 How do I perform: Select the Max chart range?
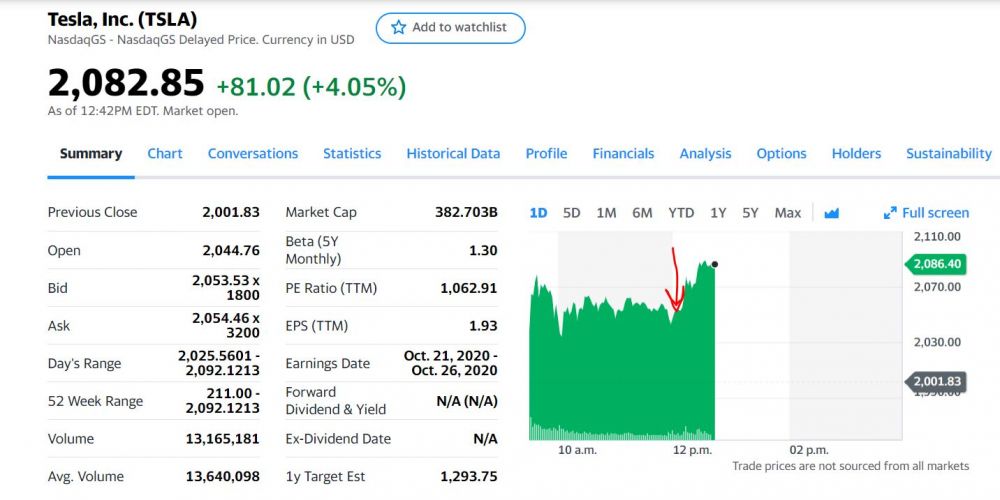(788, 213)
